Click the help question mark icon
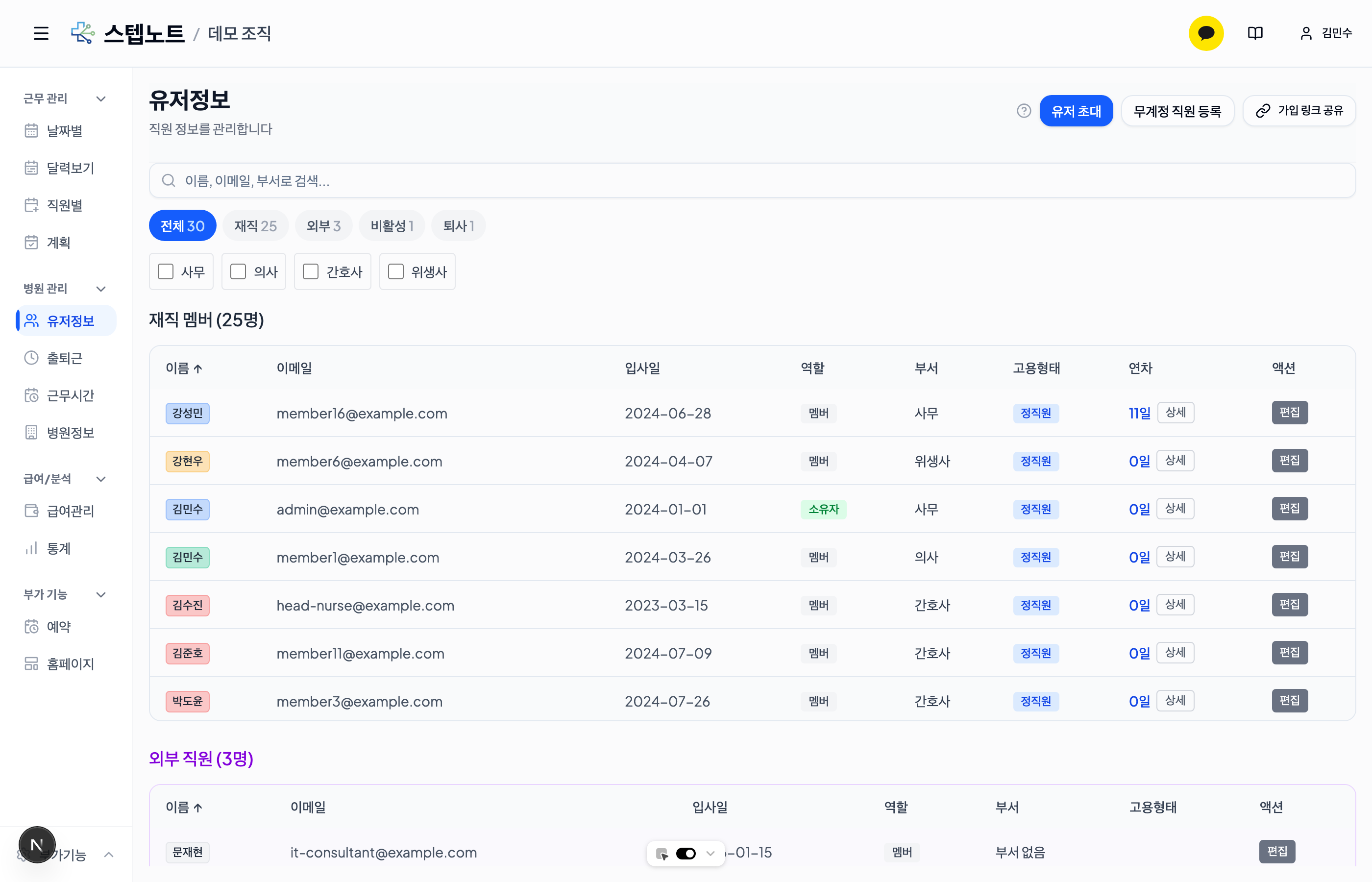This screenshot has width=1372, height=882. [1024, 111]
